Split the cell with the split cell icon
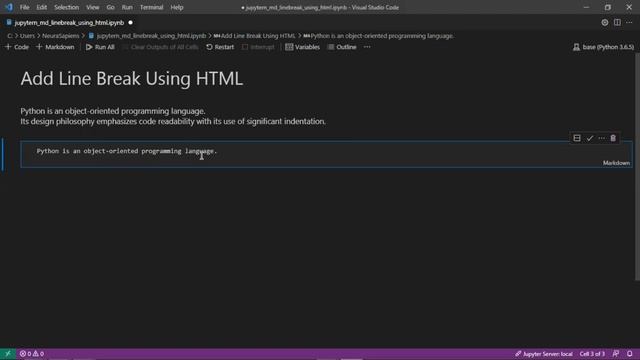The width and height of the screenshot is (640, 360). point(577,138)
